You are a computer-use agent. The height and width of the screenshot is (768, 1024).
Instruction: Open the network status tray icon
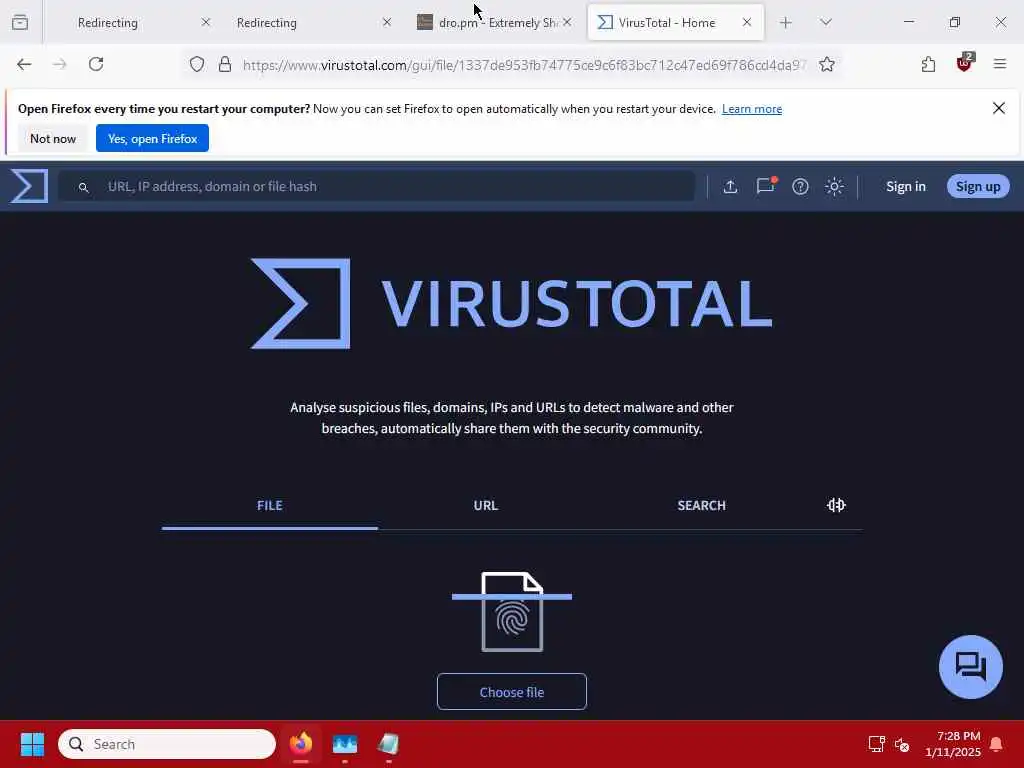tap(876, 744)
